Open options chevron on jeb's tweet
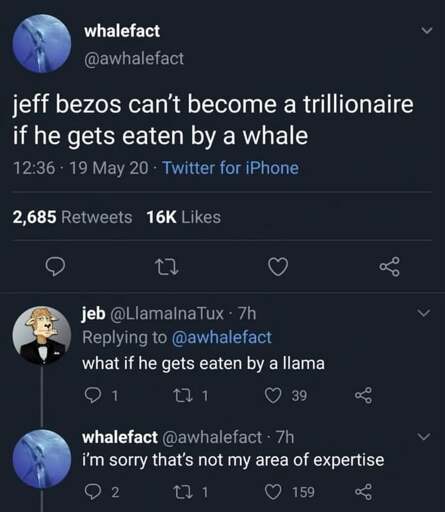 (x=424, y=313)
